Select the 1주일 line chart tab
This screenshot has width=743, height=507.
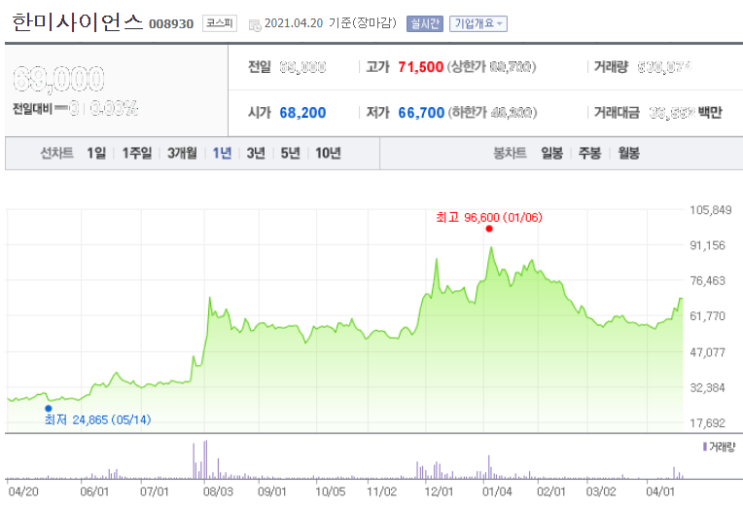click(137, 153)
